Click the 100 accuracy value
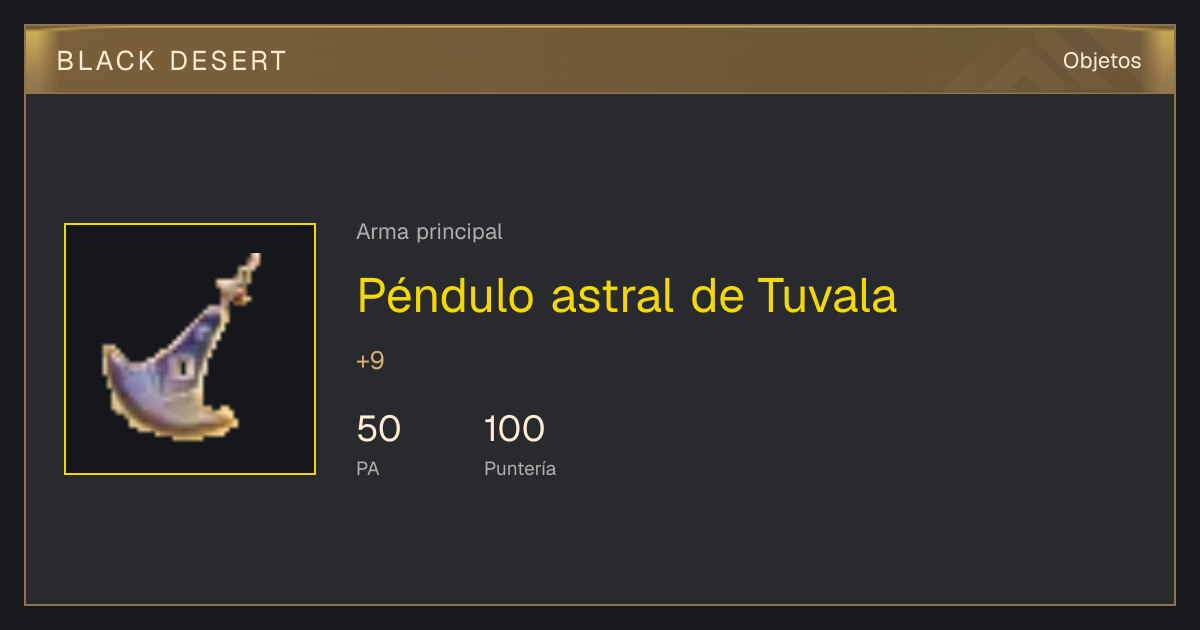The height and width of the screenshot is (630, 1200). coord(514,429)
